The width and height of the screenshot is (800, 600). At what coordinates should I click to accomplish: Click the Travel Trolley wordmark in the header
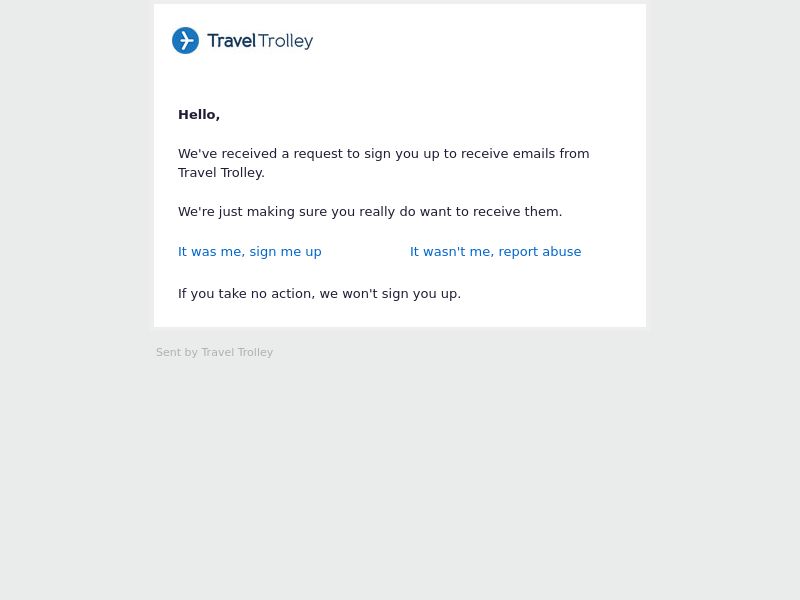260,41
